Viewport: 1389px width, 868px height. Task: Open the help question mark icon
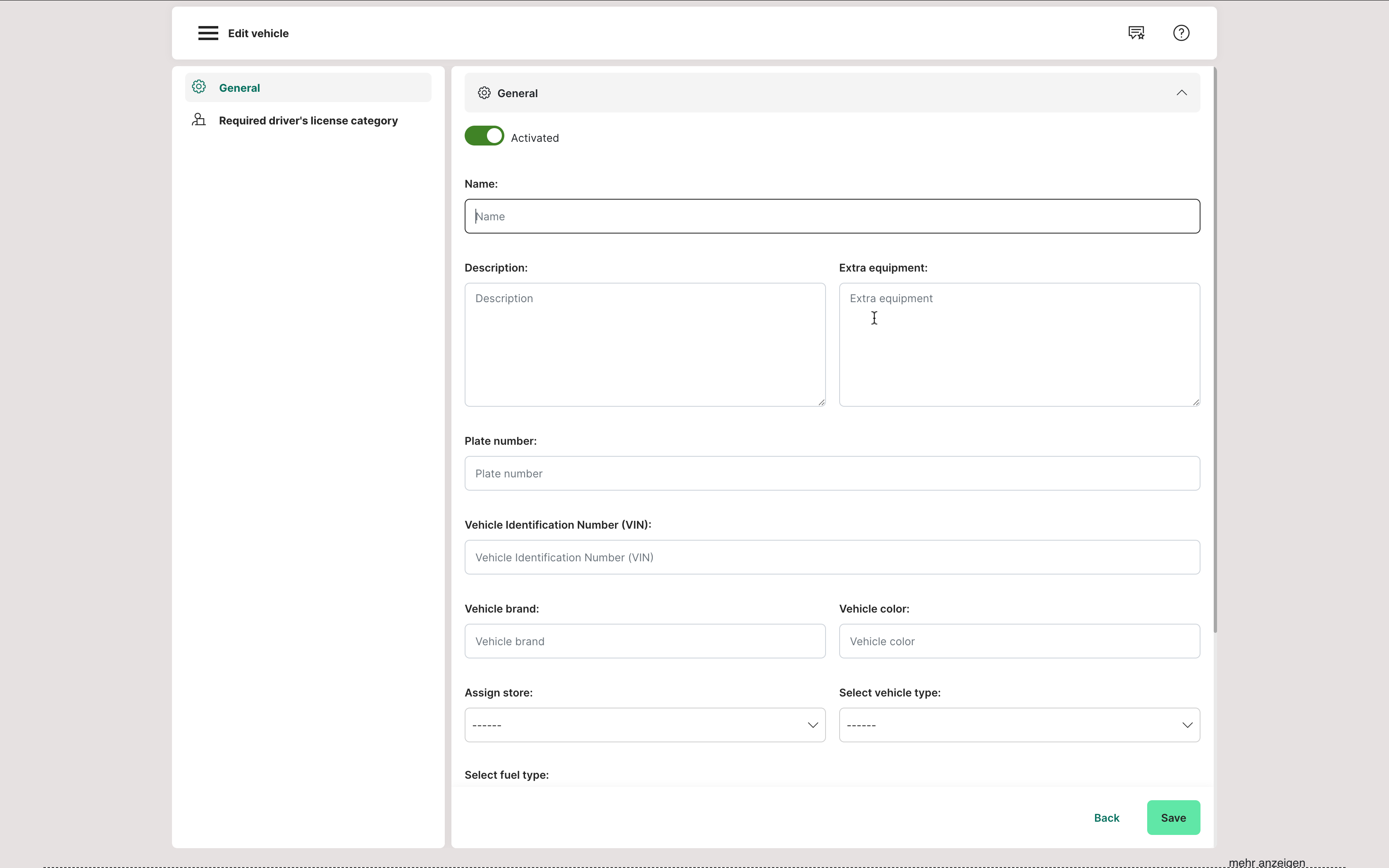[x=1181, y=33]
